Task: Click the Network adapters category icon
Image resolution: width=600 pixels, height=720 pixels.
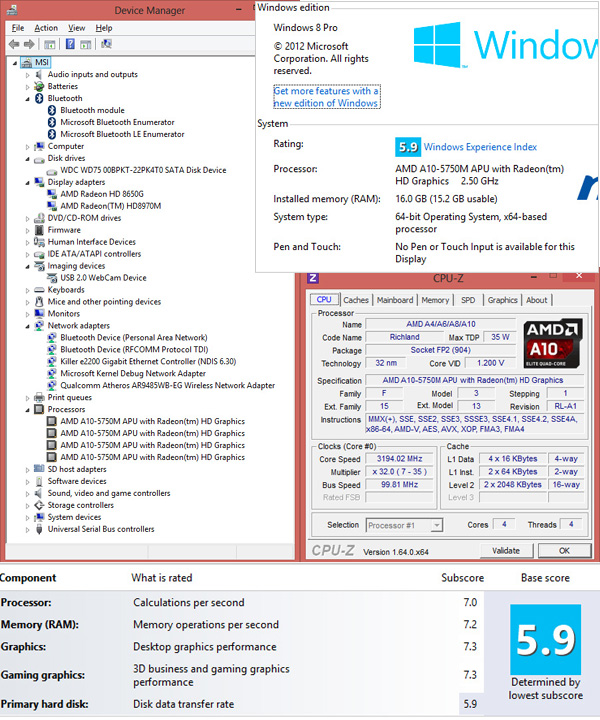Action: click(39, 326)
